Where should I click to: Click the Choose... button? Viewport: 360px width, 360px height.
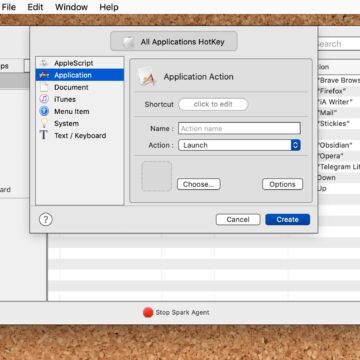(x=199, y=184)
